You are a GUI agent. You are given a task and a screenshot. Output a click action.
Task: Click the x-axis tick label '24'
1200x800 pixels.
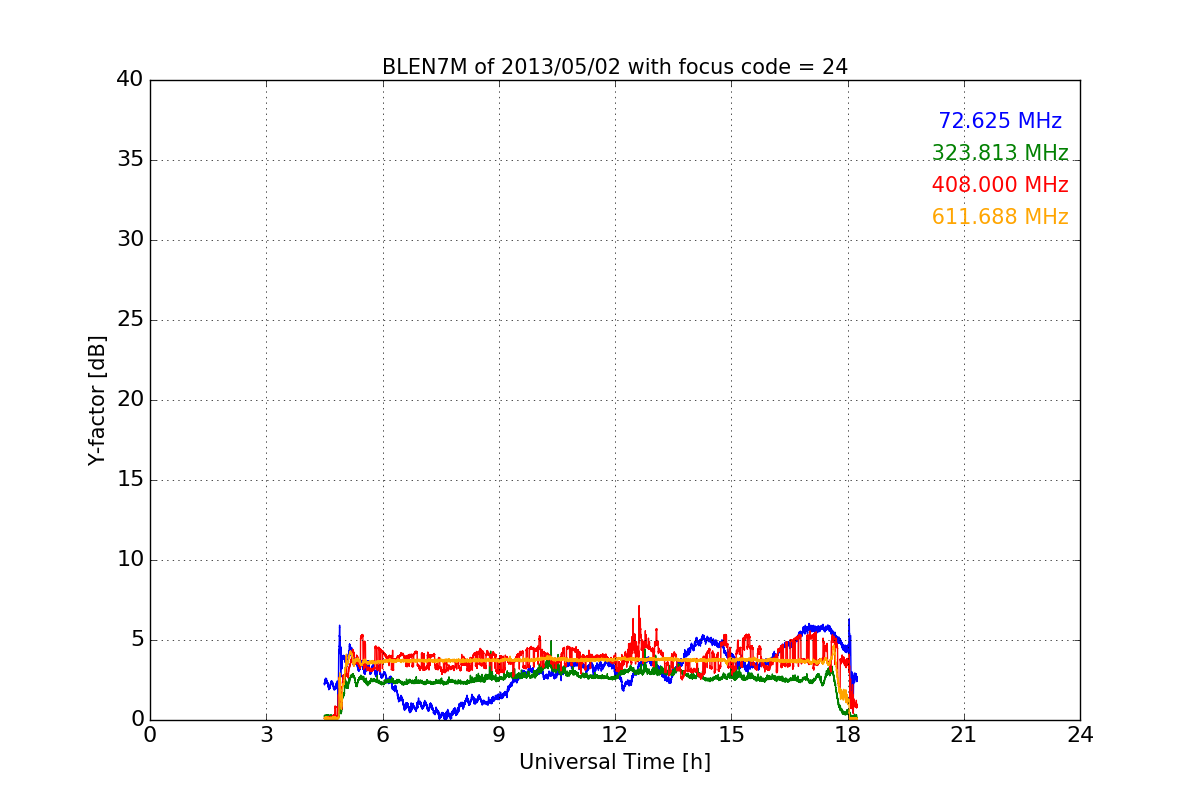click(1080, 734)
